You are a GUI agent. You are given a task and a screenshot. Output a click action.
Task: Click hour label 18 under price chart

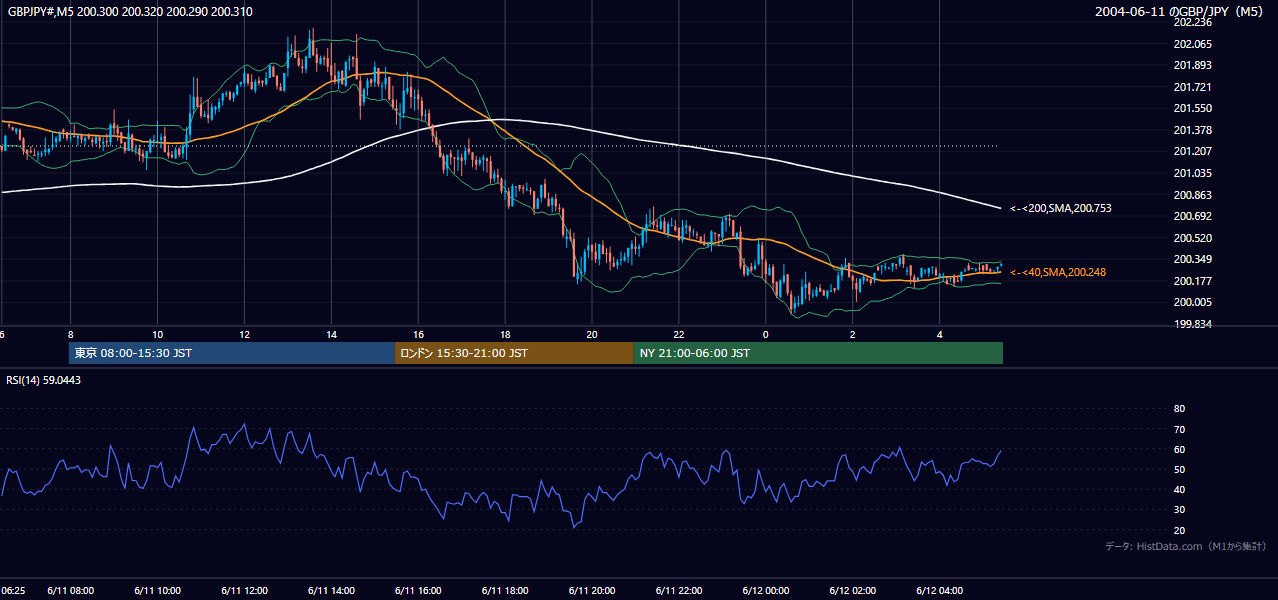[505, 334]
